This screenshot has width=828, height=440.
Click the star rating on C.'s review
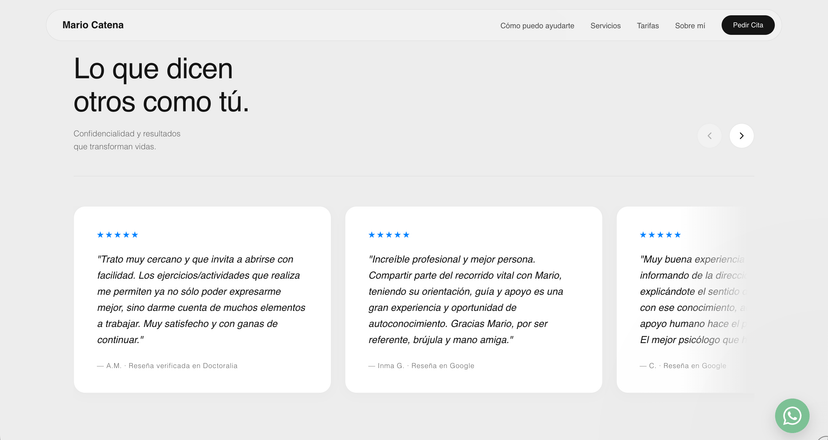[661, 235]
